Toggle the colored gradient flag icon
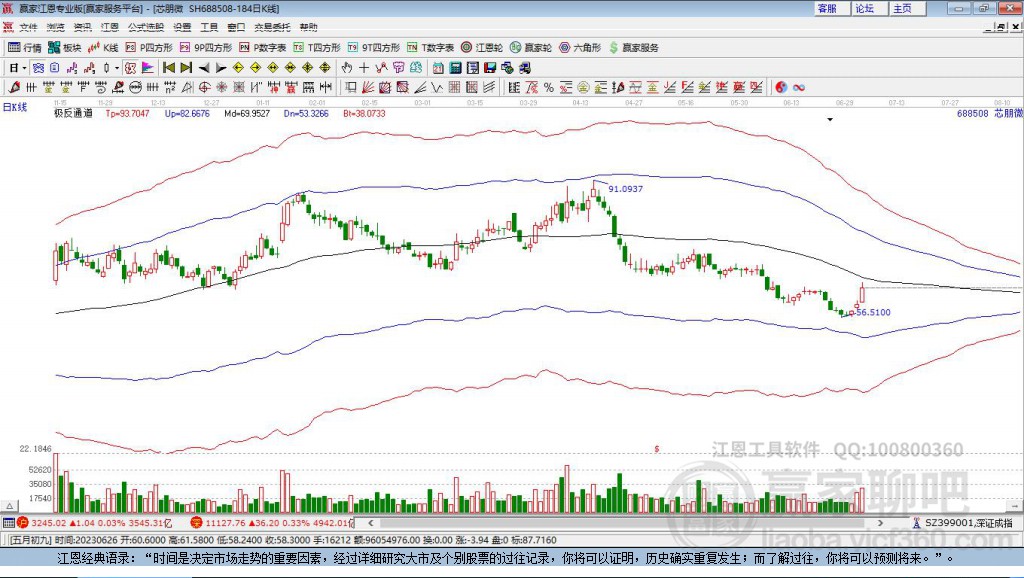1024x578 pixels. pyautogui.click(x=148, y=68)
